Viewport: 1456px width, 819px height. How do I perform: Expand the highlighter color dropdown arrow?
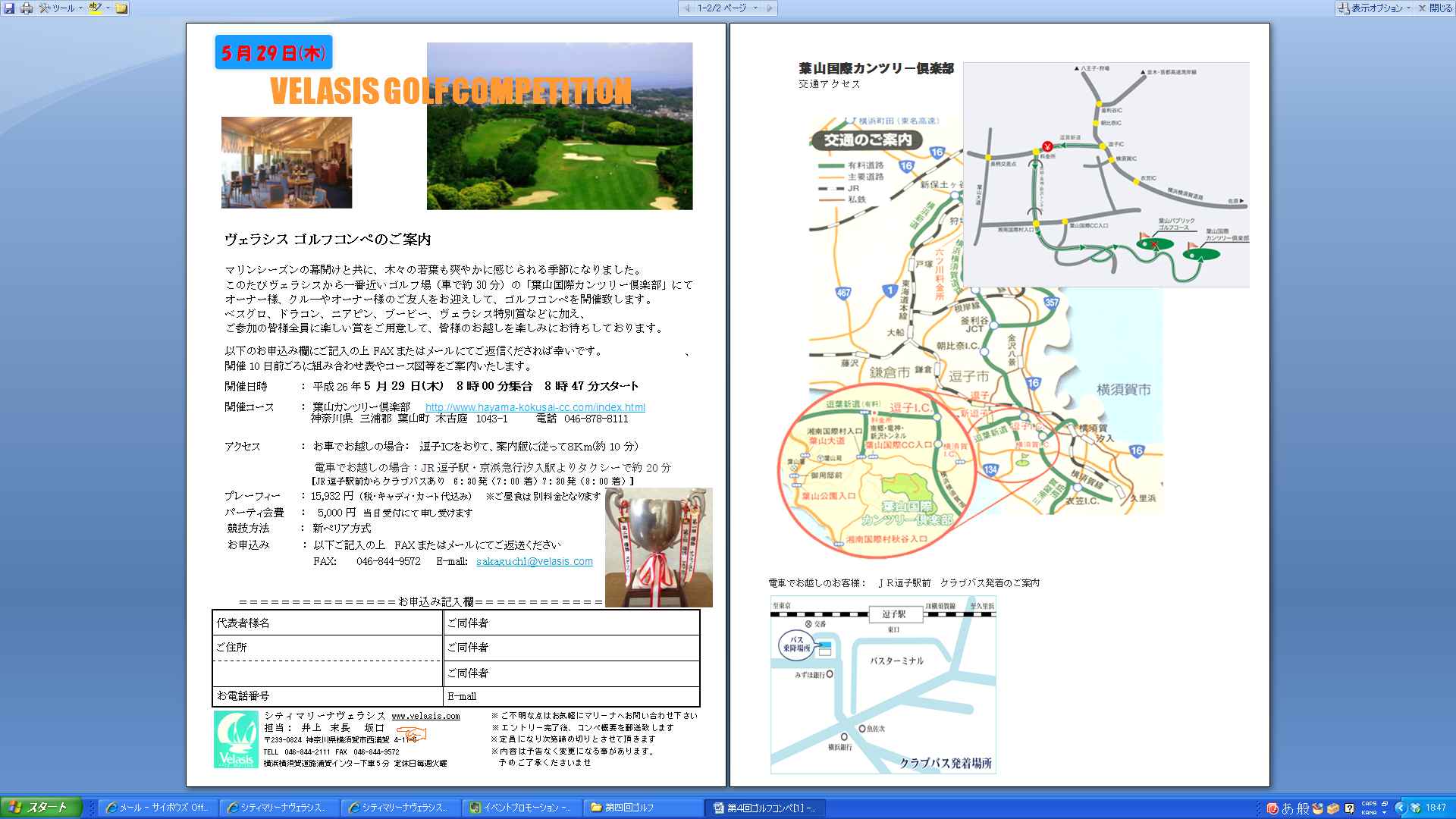[x=108, y=8]
